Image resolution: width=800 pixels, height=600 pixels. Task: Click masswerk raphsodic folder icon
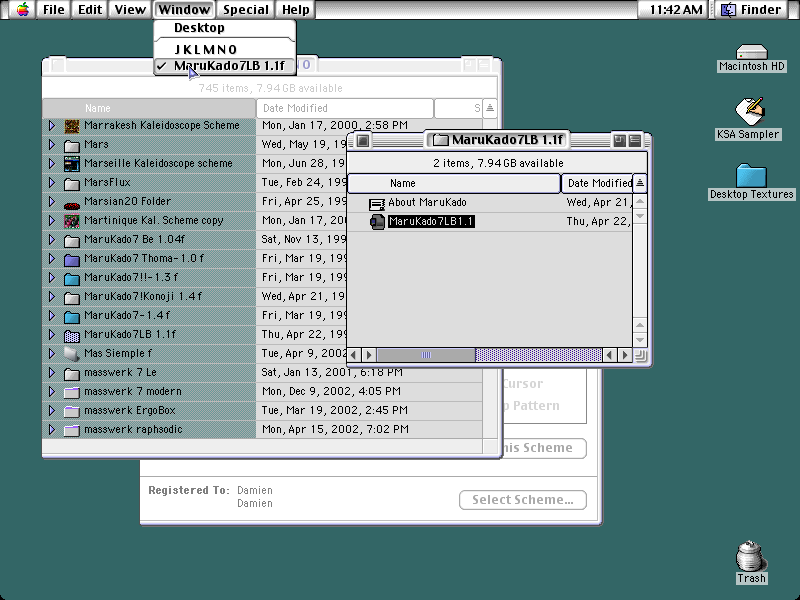tap(72, 430)
